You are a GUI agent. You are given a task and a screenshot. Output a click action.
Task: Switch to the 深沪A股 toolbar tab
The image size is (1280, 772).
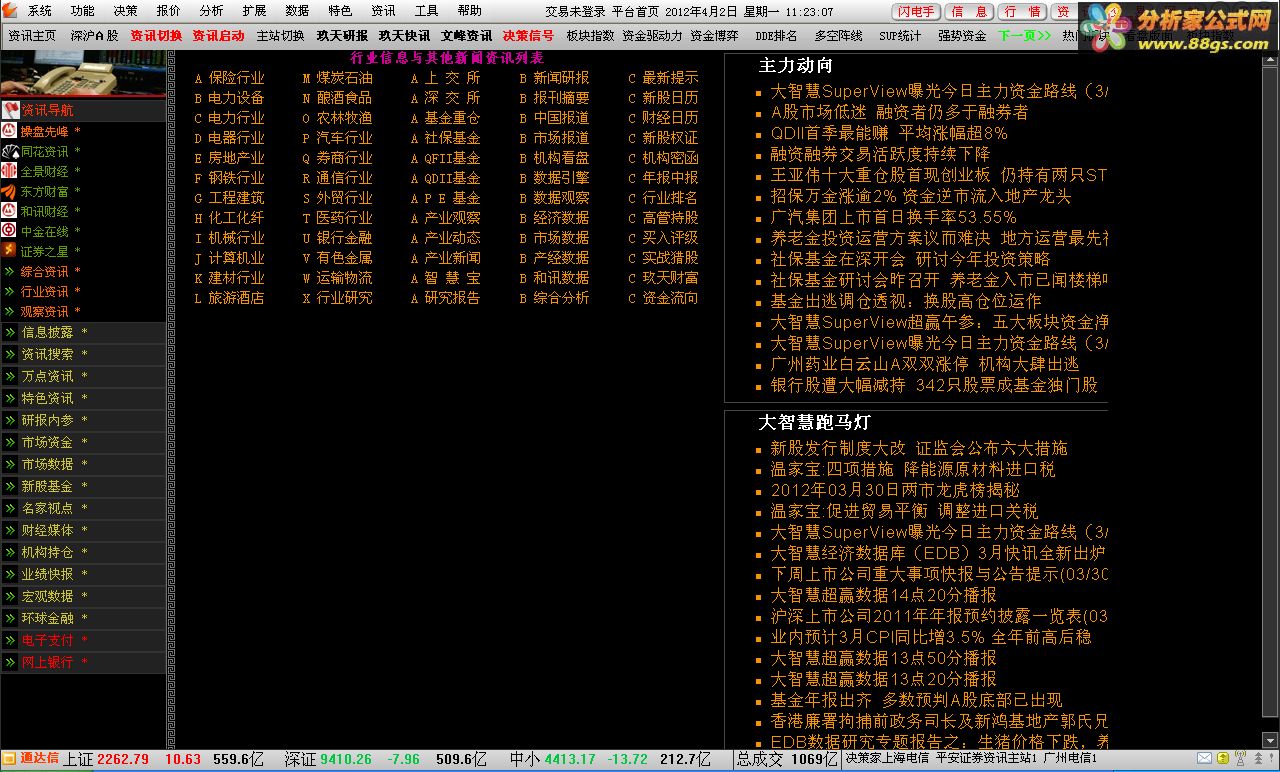93,35
